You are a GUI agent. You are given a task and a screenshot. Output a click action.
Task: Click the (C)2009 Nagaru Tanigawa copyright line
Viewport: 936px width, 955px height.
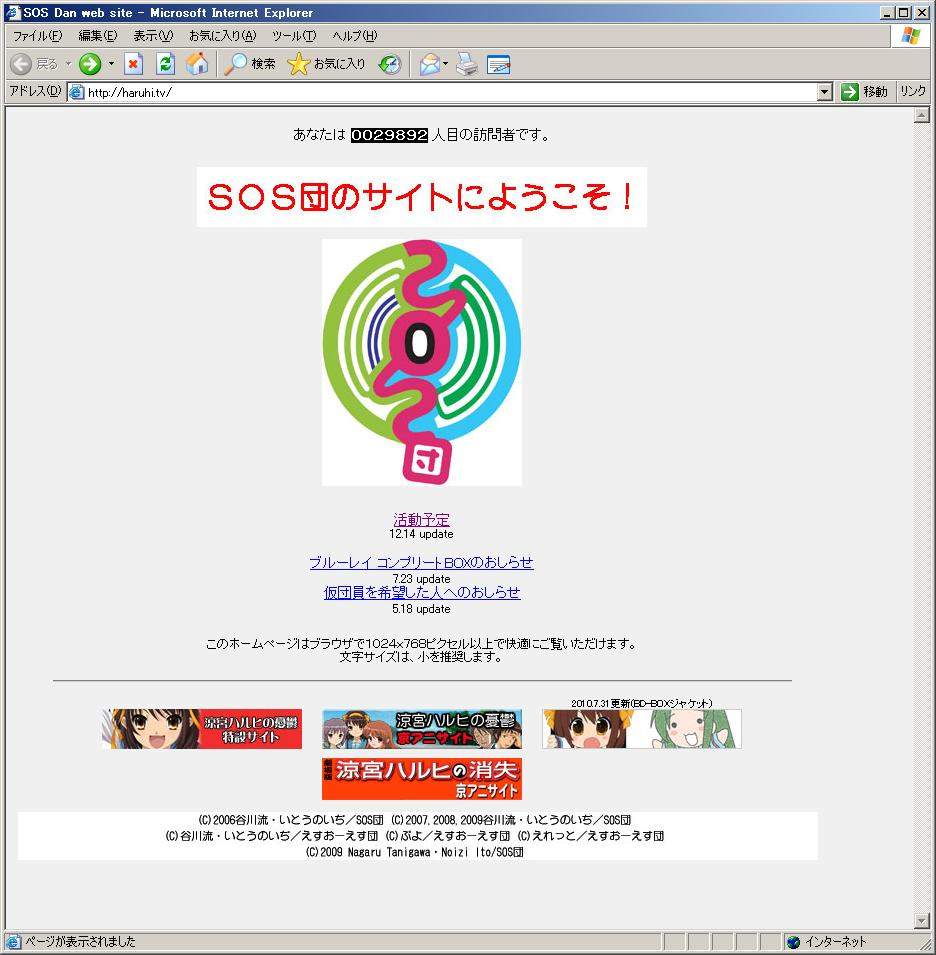[x=414, y=852]
